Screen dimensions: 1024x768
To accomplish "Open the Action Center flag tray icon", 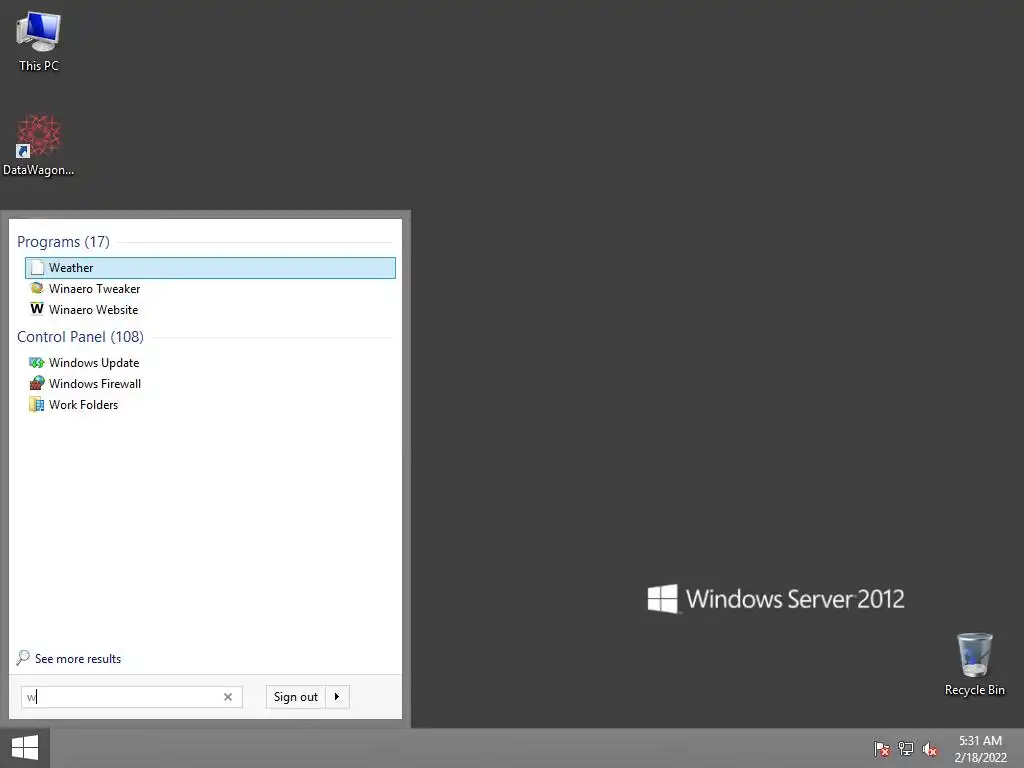I will click(882, 748).
